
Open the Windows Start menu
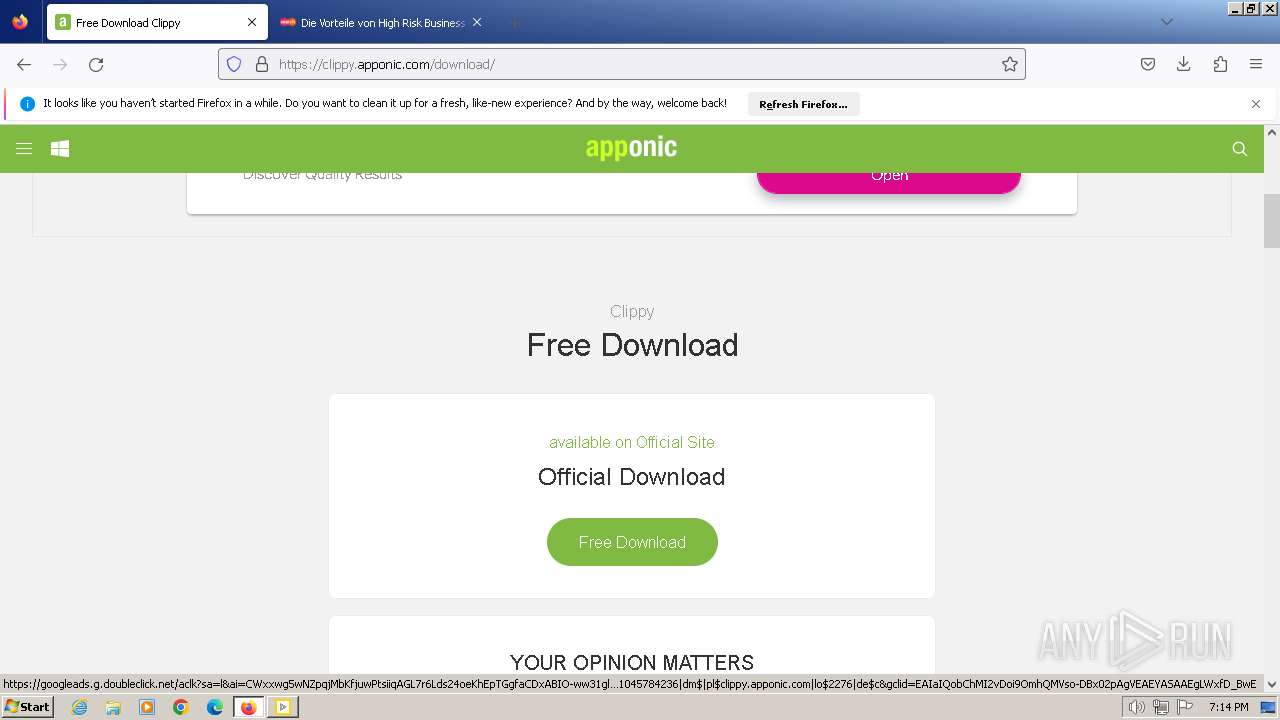[28, 707]
